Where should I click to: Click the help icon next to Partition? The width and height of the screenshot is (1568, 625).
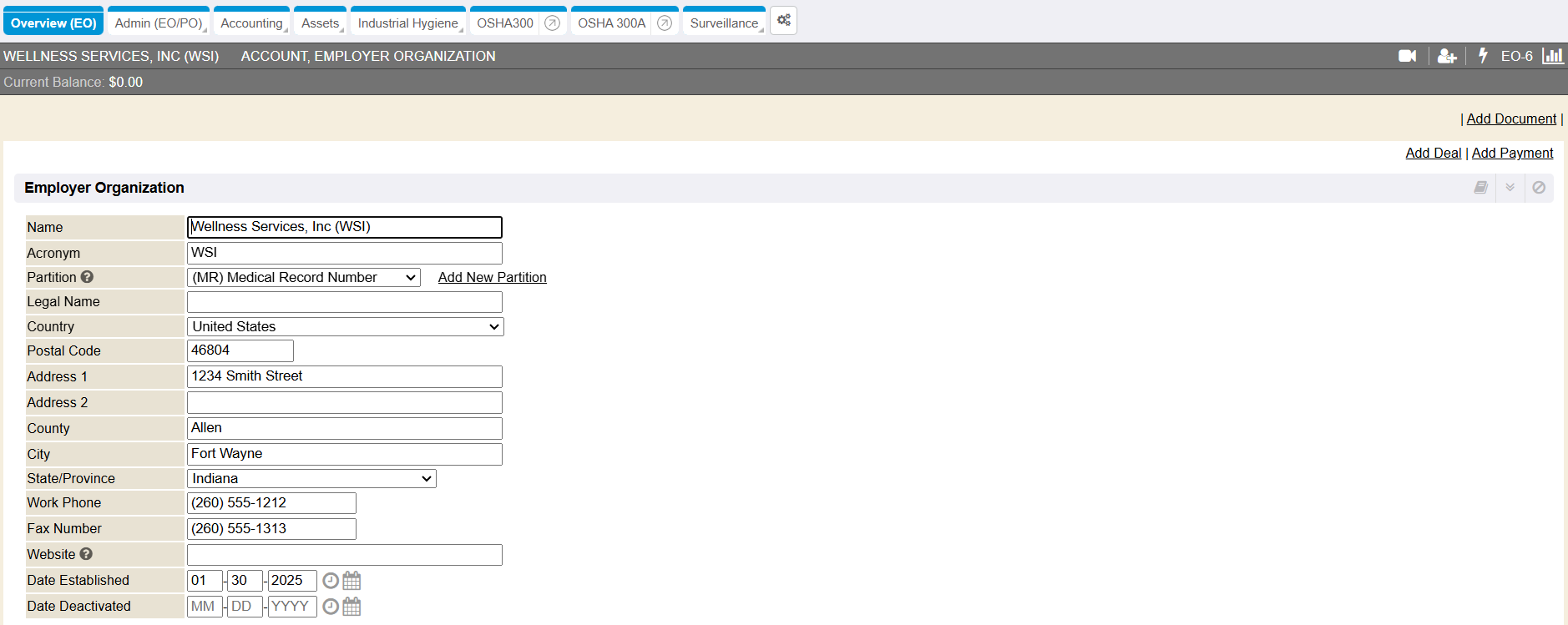(x=87, y=277)
